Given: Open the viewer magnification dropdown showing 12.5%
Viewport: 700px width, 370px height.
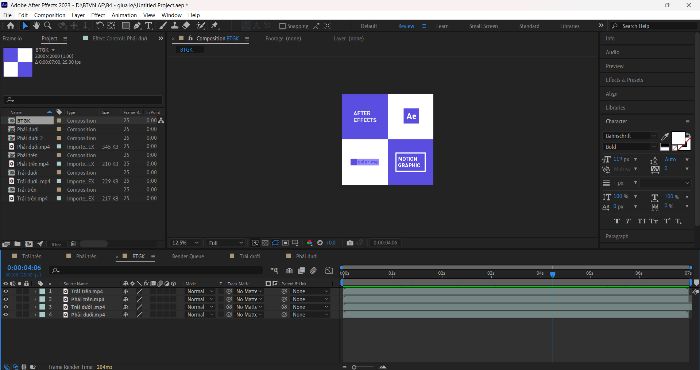Looking at the screenshot, I should pyautogui.click(x=185, y=243).
